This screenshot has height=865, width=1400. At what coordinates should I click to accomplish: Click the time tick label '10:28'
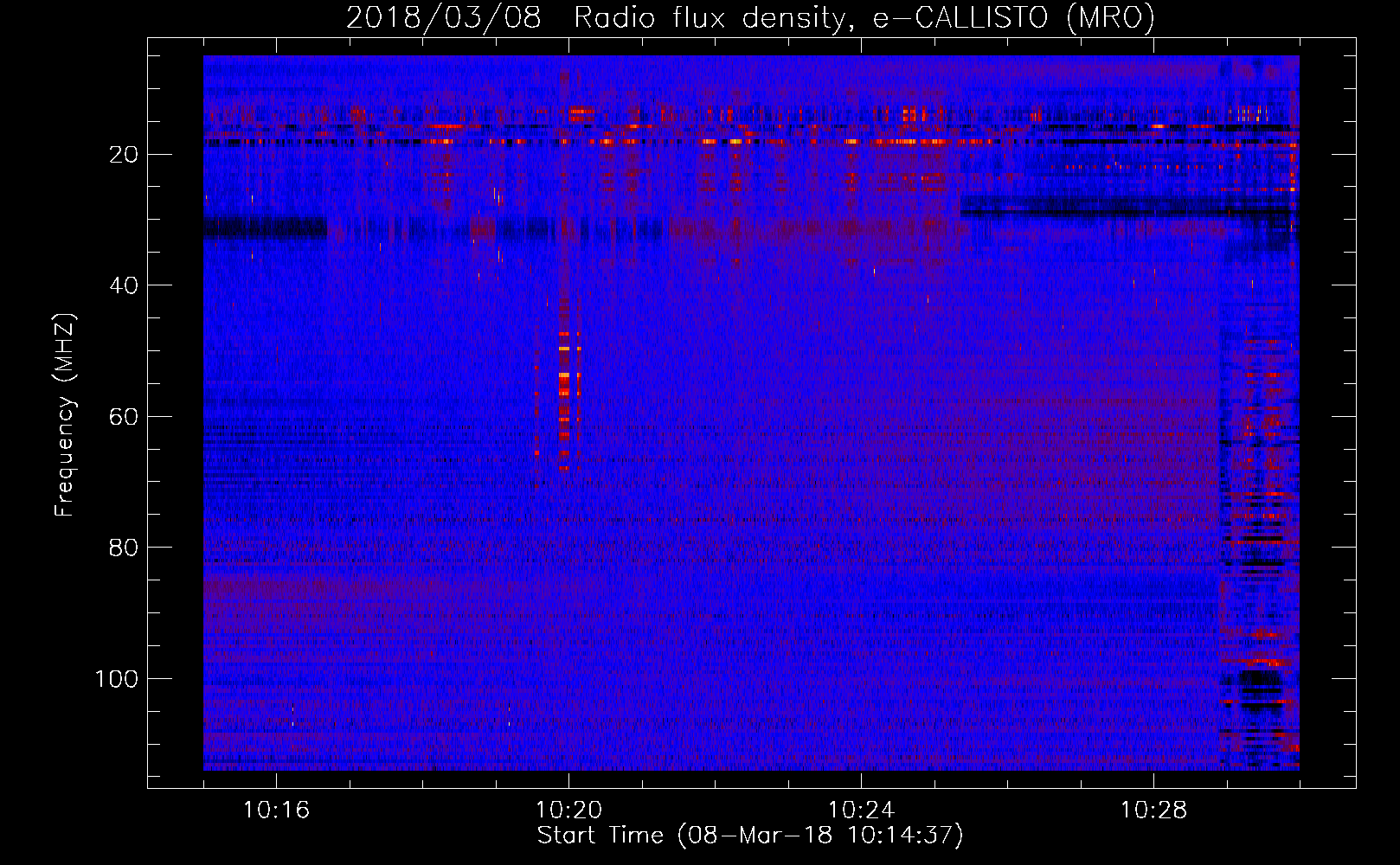pos(1153,810)
